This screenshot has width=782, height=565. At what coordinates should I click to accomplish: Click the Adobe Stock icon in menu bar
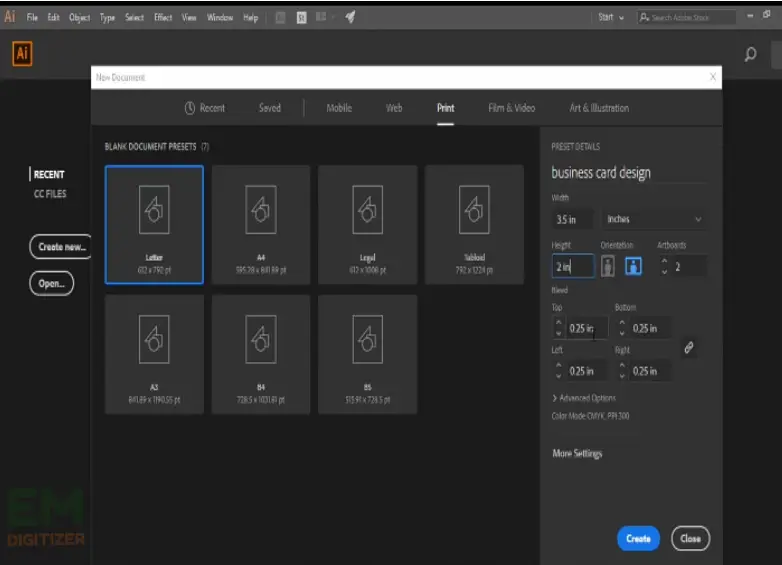point(301,17)
